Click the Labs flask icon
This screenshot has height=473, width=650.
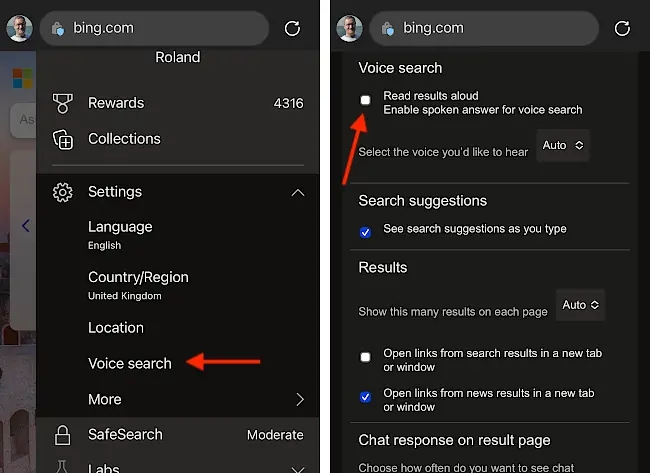tap(62, 466)
